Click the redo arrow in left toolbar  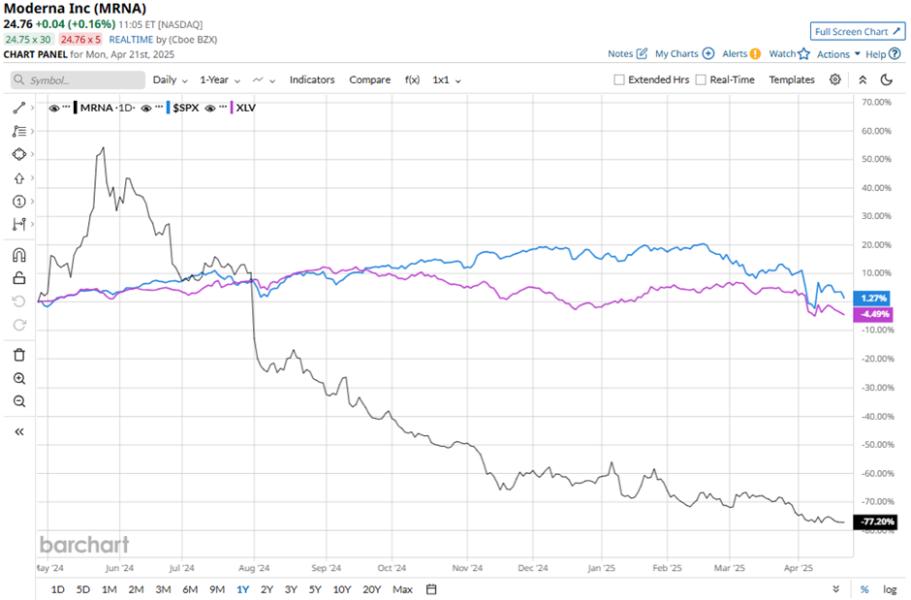19,325
